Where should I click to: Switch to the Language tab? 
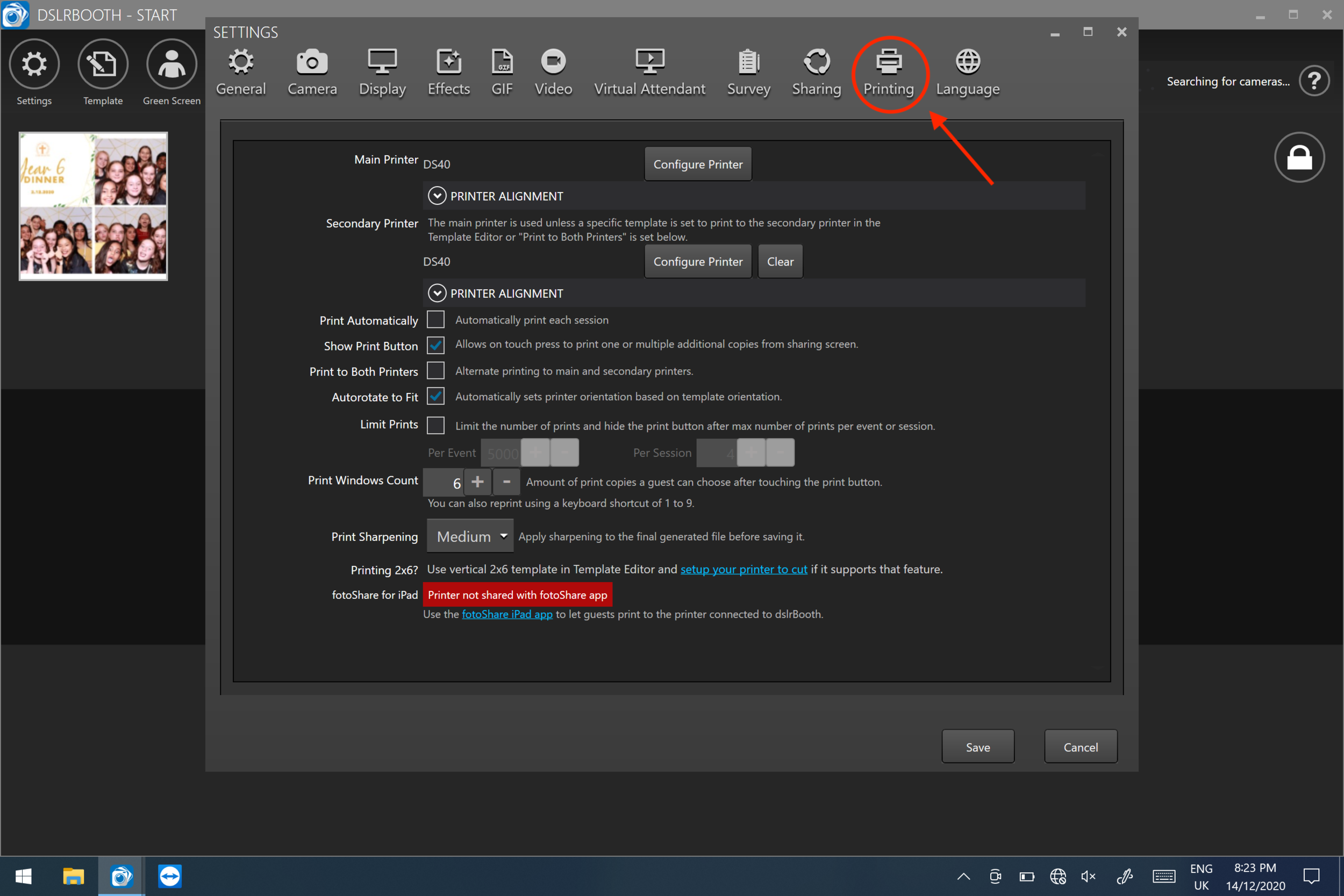click(x=968, y=73)
